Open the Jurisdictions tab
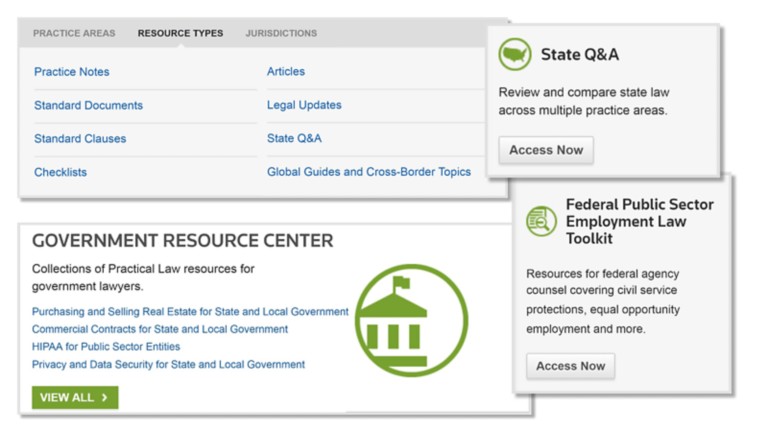This screenshot has height=432, width=768. coord(281,33)
